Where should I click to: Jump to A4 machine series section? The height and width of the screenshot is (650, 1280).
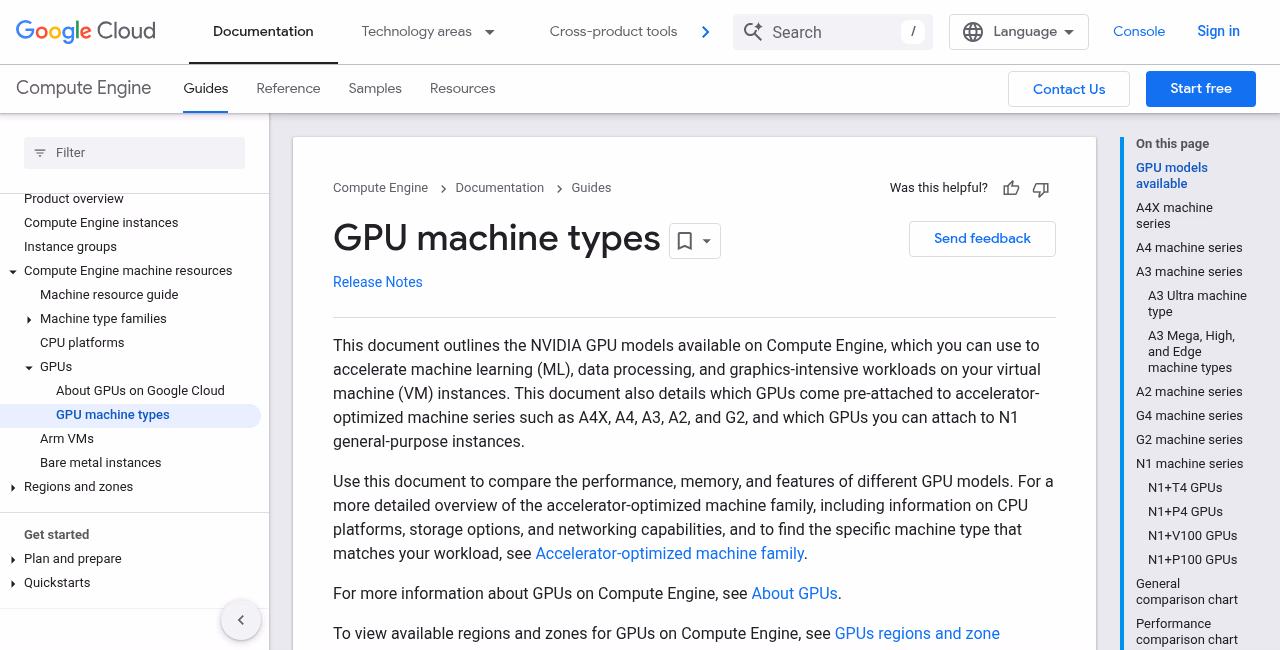pos(1189,248)
